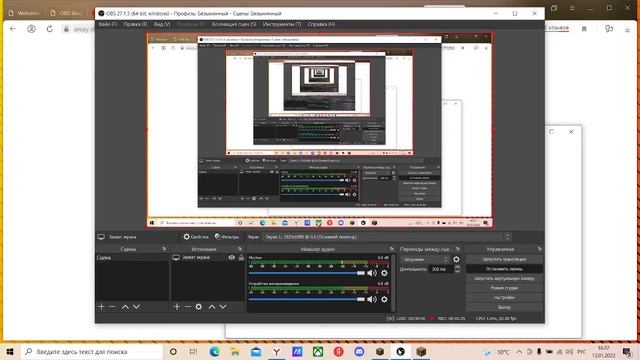Click Запустить виртуальную камеру button
The width and height of the screenshot is (640, 360).
(x=504, y=279)
